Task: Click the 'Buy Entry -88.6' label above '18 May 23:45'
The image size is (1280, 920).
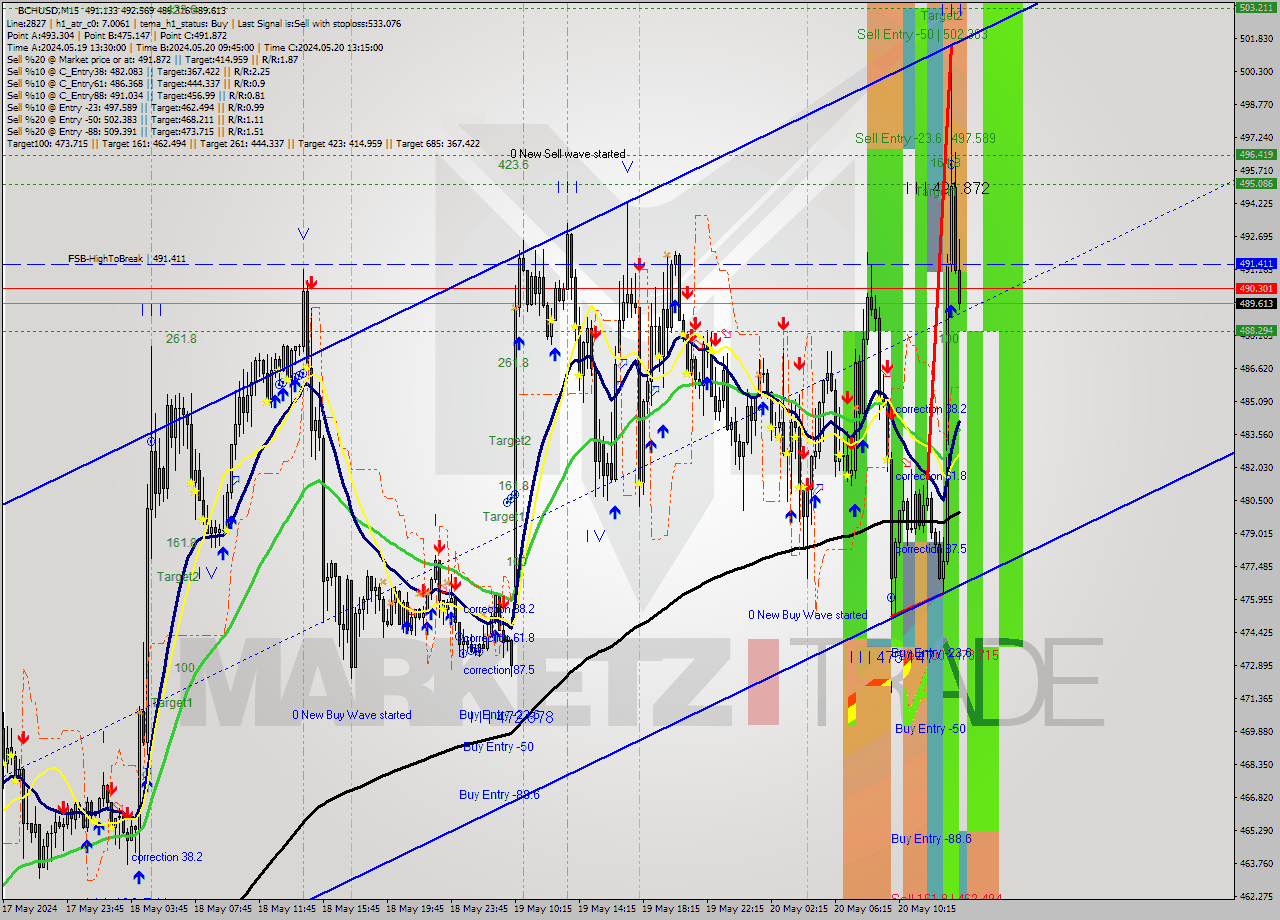Action: tap(499, 795)
